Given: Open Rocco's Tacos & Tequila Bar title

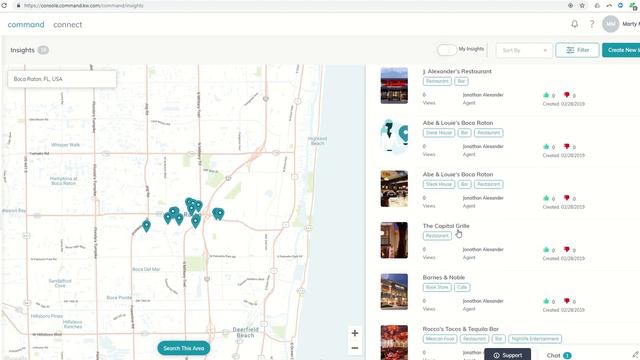Looking at the screenshot, I should [460, 329].
